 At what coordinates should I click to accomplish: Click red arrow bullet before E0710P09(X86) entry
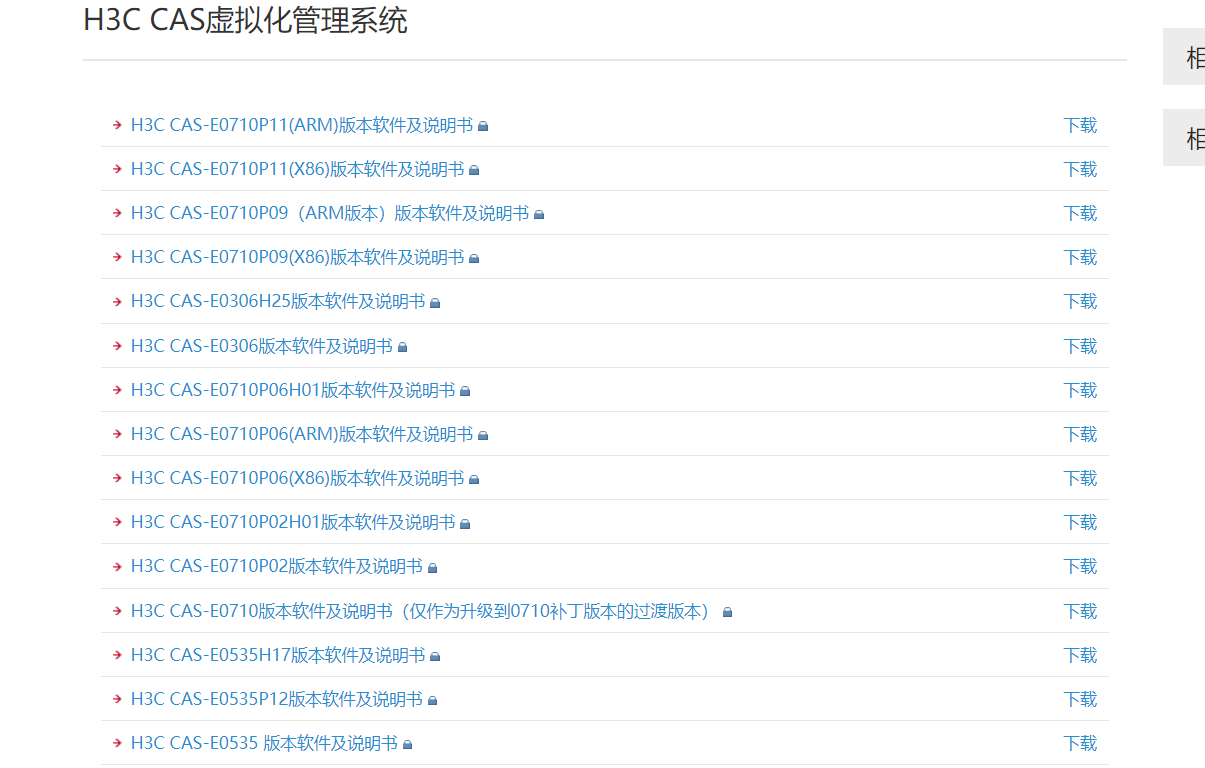pyautogui.click(x=117, y=257)
